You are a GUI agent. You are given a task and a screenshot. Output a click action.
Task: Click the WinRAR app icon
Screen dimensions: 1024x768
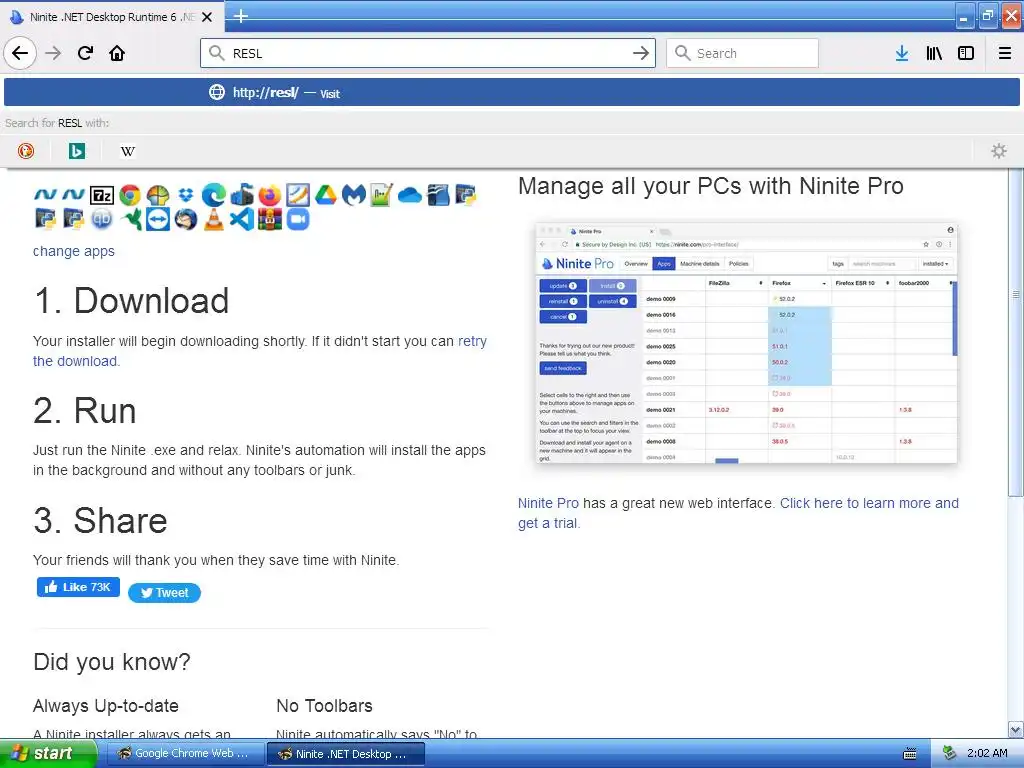tap(269, 219)
